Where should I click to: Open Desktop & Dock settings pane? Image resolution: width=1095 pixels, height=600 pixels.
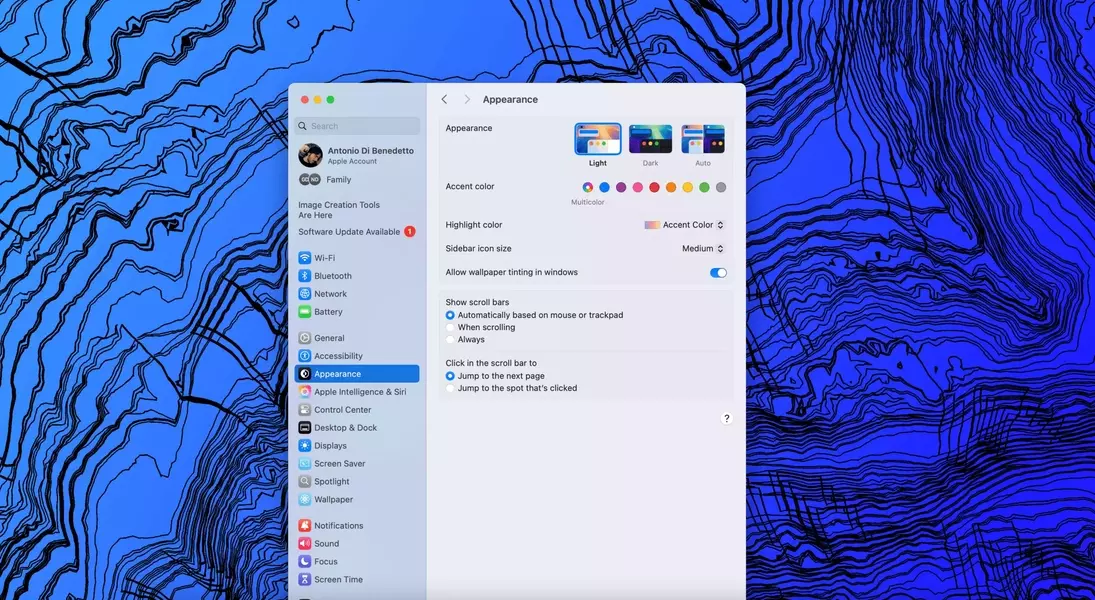tap(345, 428)
